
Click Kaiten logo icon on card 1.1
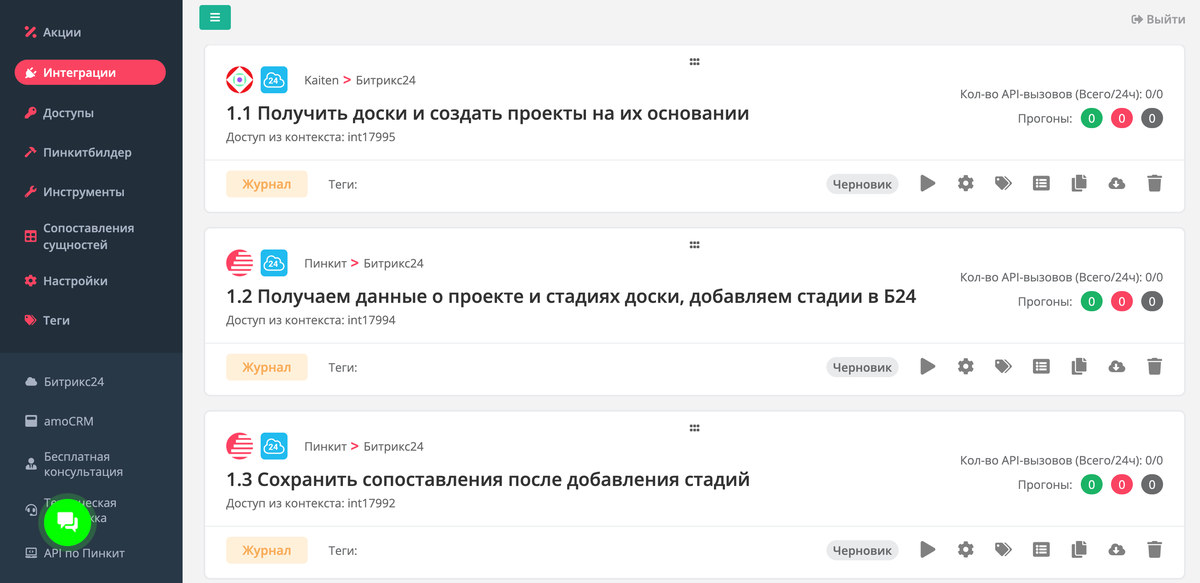click(240, 79)
